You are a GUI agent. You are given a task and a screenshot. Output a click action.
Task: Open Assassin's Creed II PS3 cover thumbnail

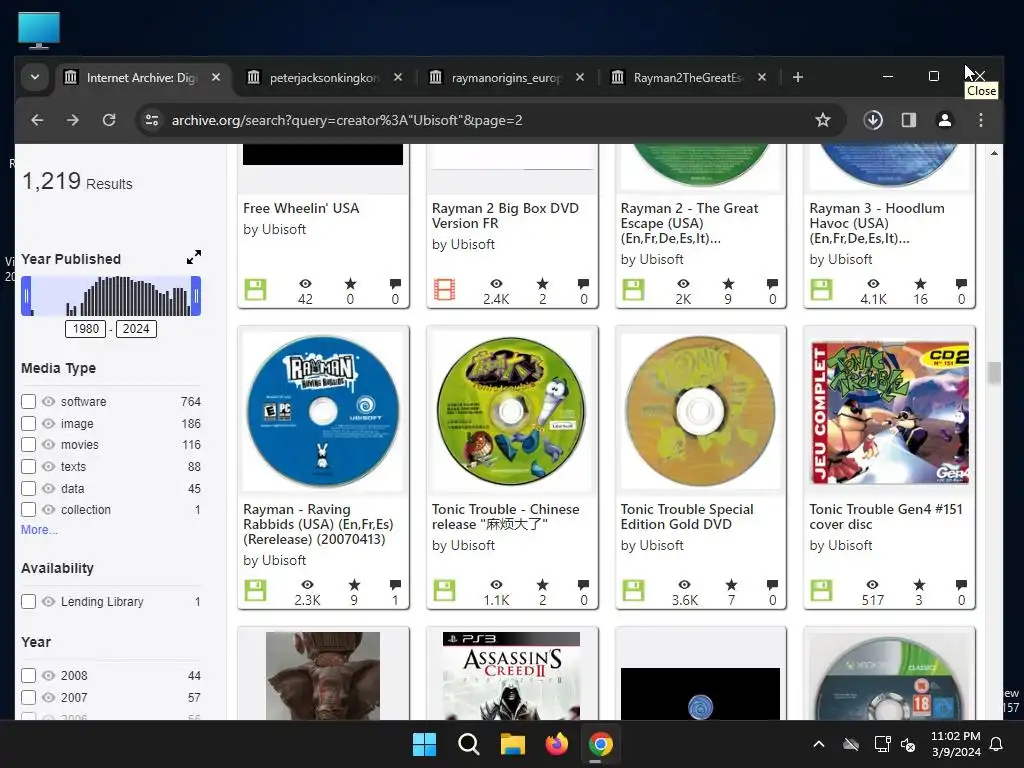[511, 676]
